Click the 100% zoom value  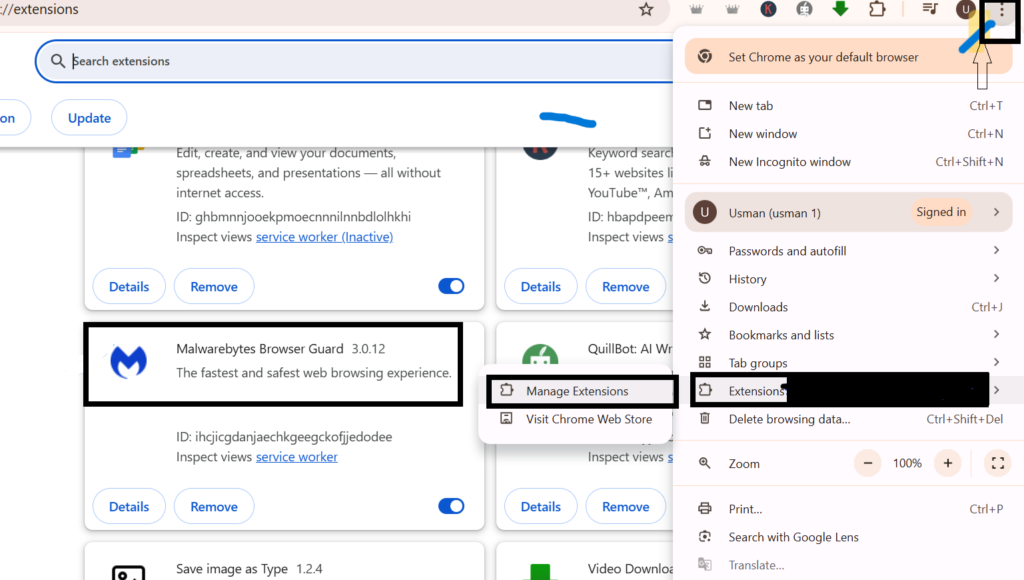point(907,463)
